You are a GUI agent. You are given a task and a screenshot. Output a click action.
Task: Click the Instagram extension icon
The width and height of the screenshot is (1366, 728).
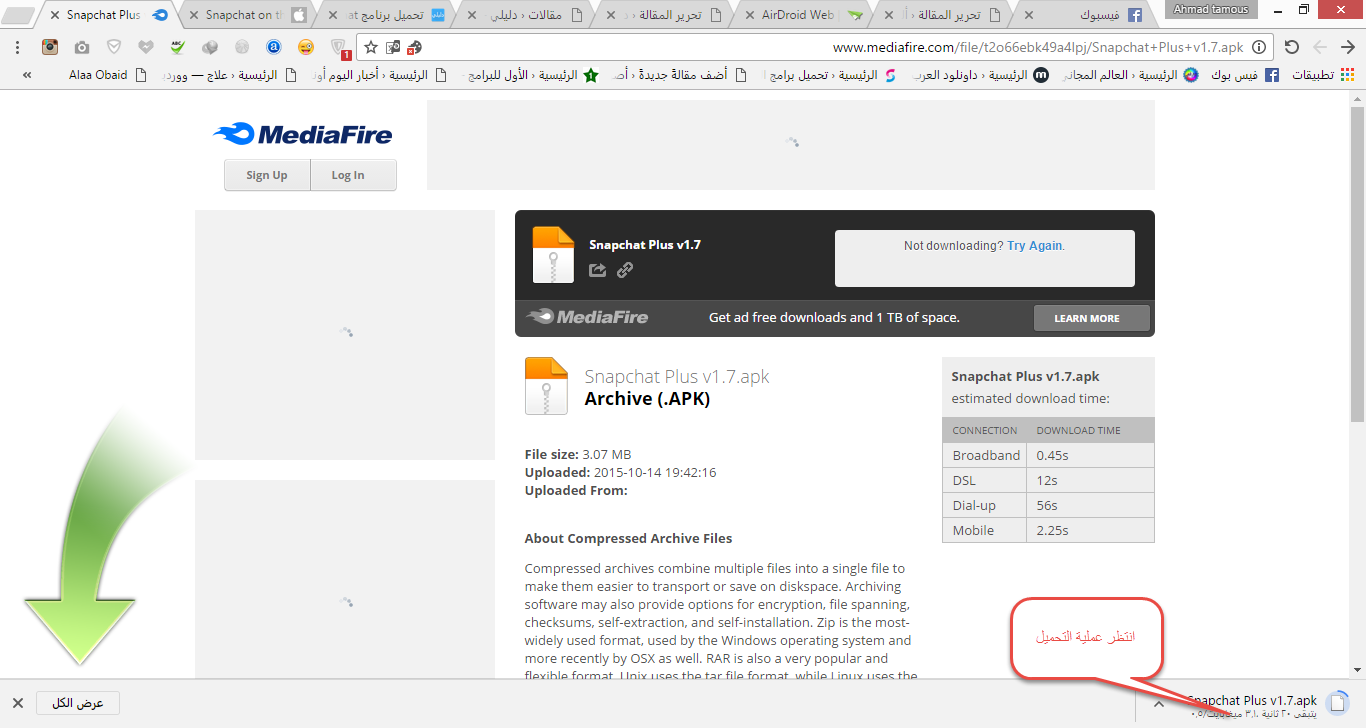[x=50, y=47]
